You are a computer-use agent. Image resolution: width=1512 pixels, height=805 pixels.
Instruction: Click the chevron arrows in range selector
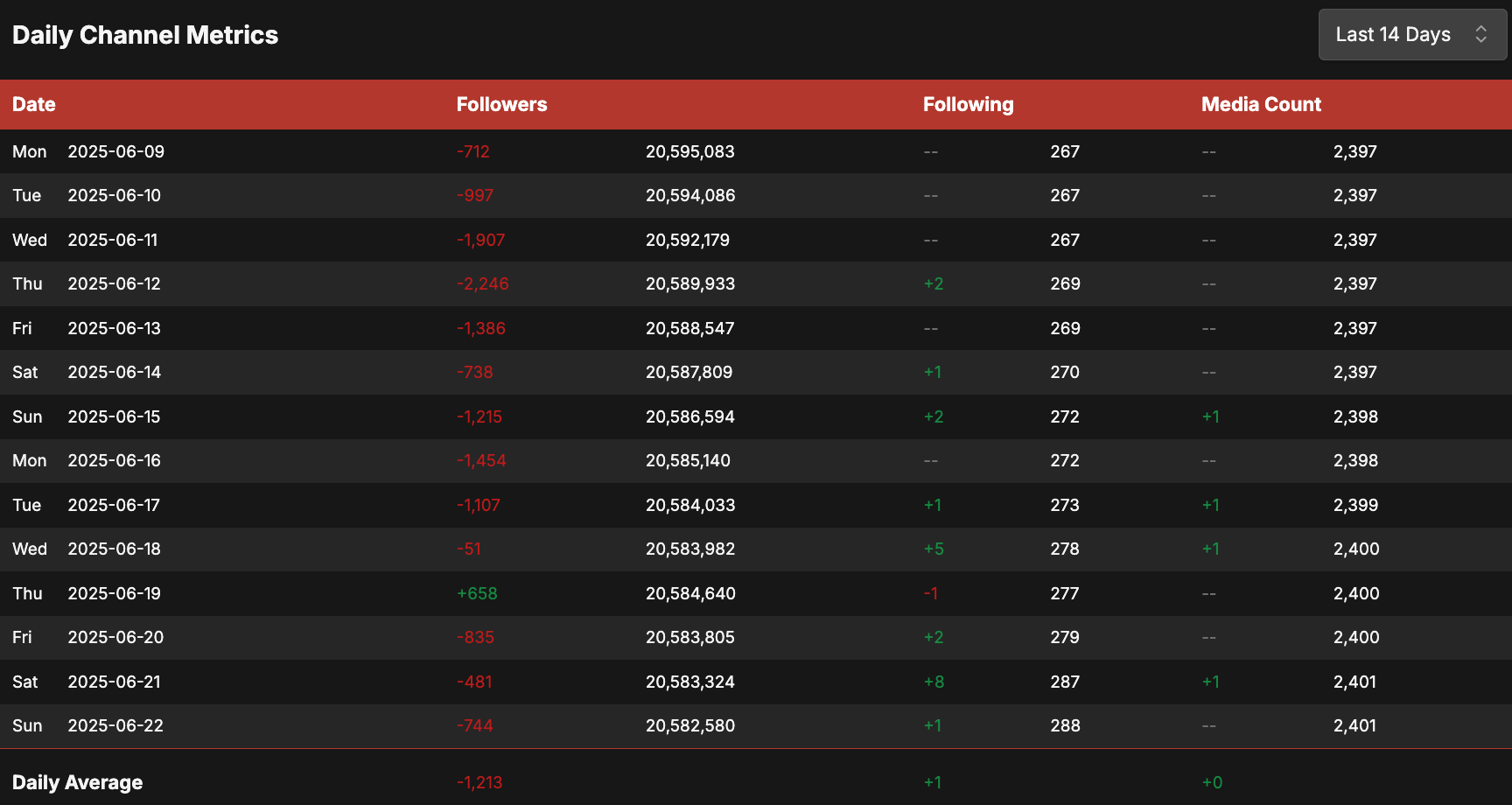click(x=1481, y=35)
